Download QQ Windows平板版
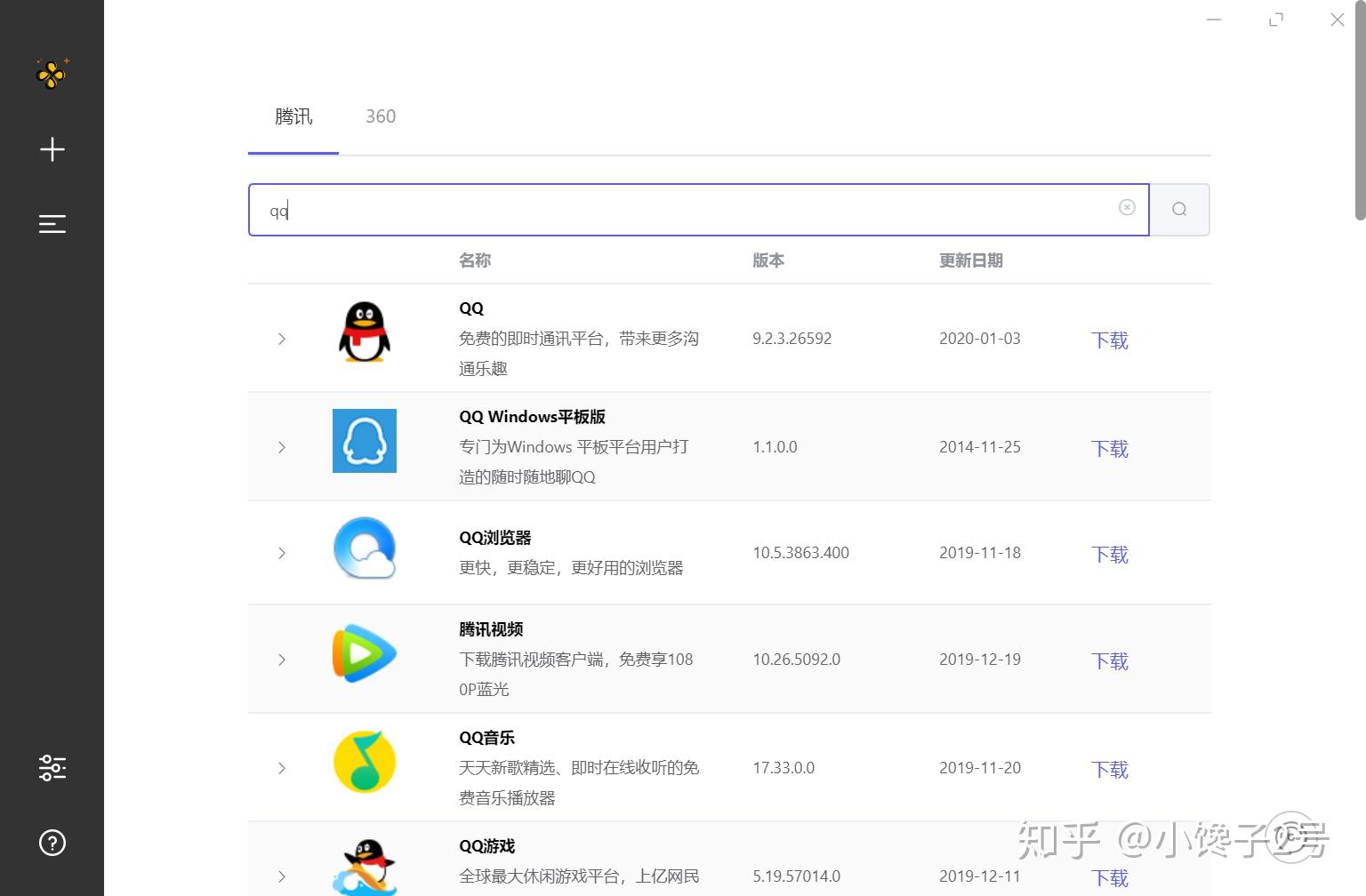The height and width of the screenshot is (896, 1366). (1110, 449)
